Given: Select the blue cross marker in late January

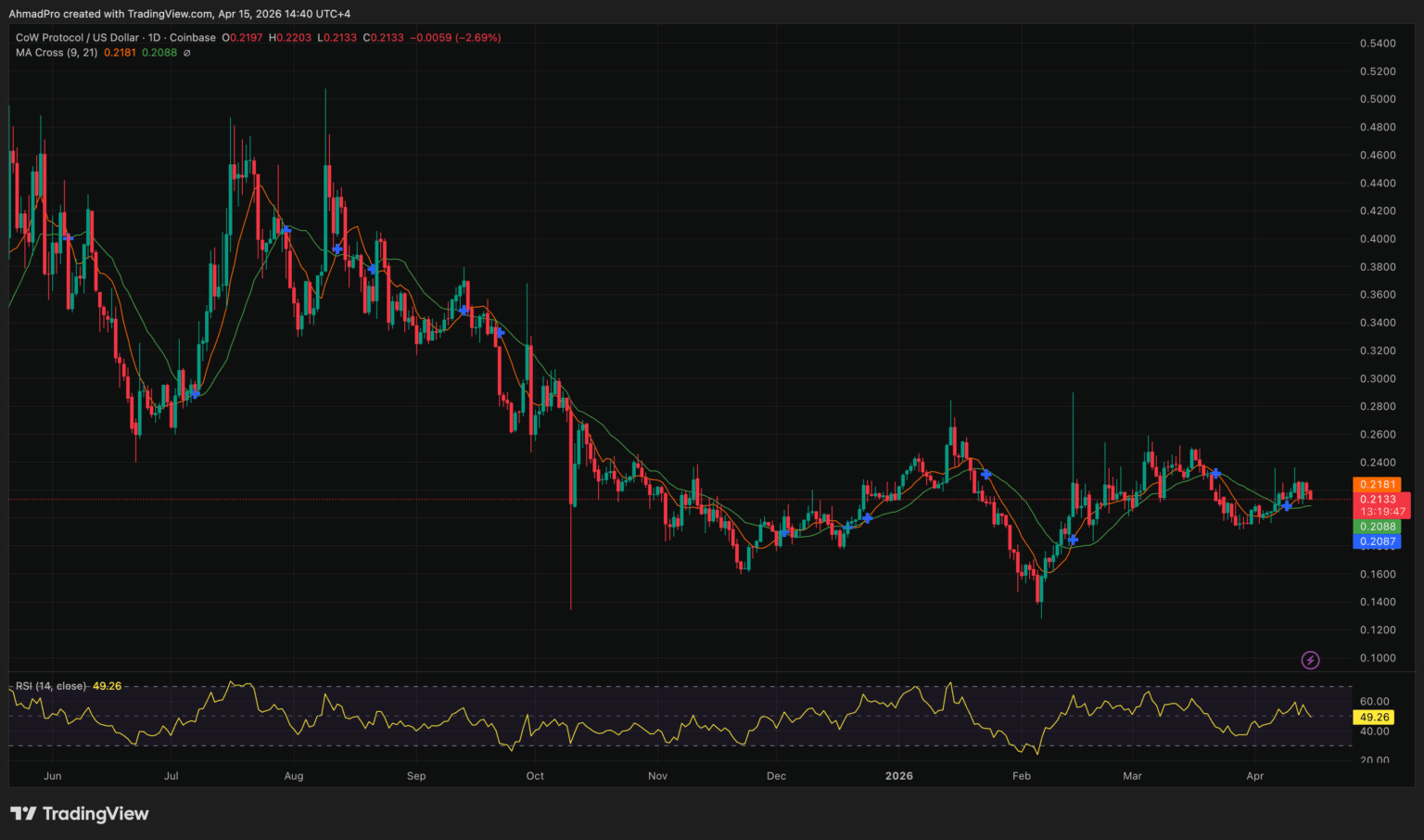Looking at the screenshot, I should [986, 474].
